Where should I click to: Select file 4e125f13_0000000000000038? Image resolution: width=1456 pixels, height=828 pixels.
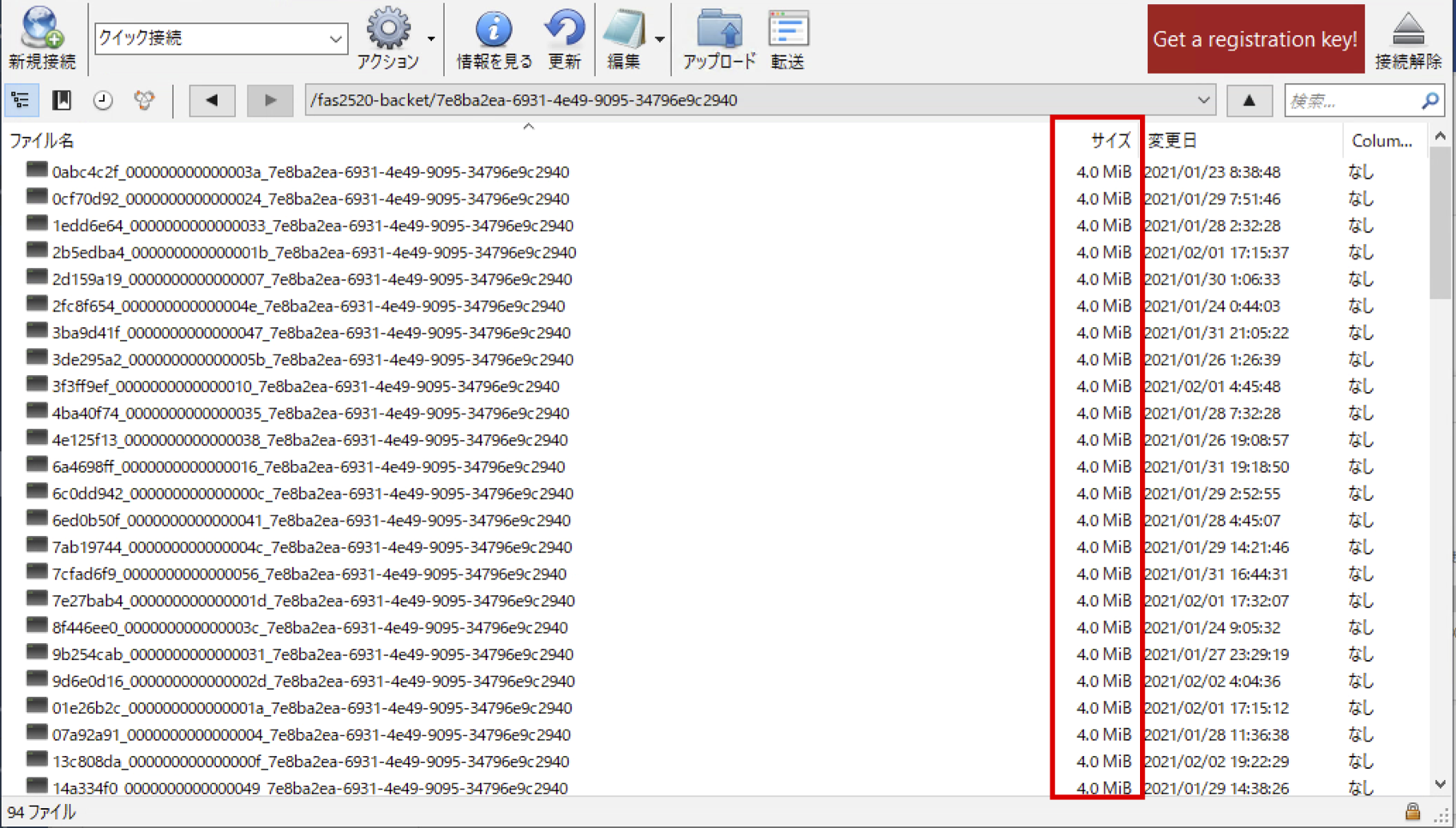point(310,440)
